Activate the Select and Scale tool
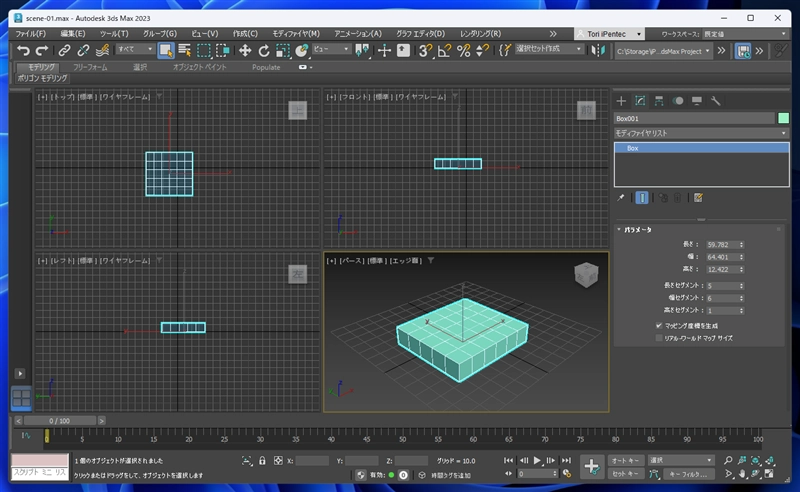This screenshot has width=800, height=492. click(x=283, y=50)
